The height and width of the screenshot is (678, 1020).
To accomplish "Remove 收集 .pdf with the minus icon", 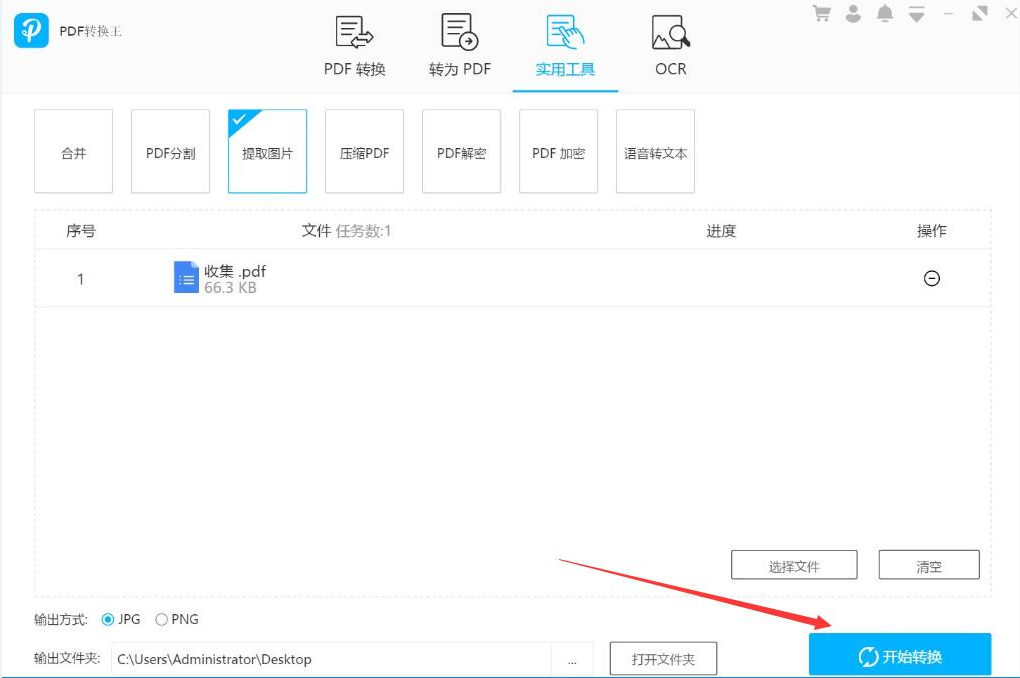I will (x=932, y=278).
